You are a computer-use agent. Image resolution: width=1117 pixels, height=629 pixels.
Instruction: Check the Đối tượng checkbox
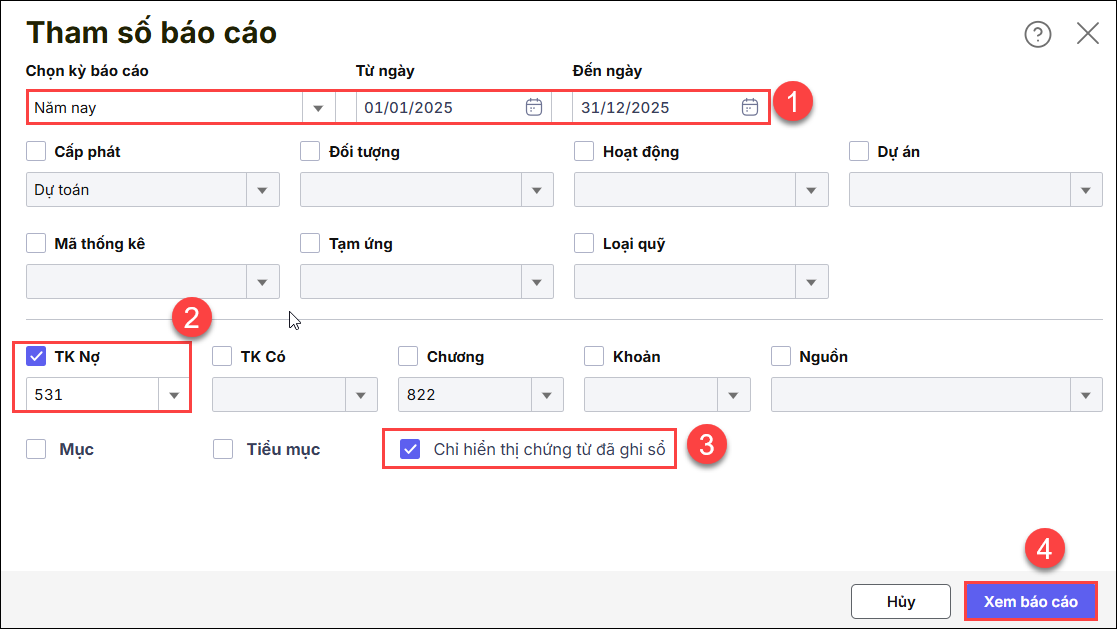[311, 152]
